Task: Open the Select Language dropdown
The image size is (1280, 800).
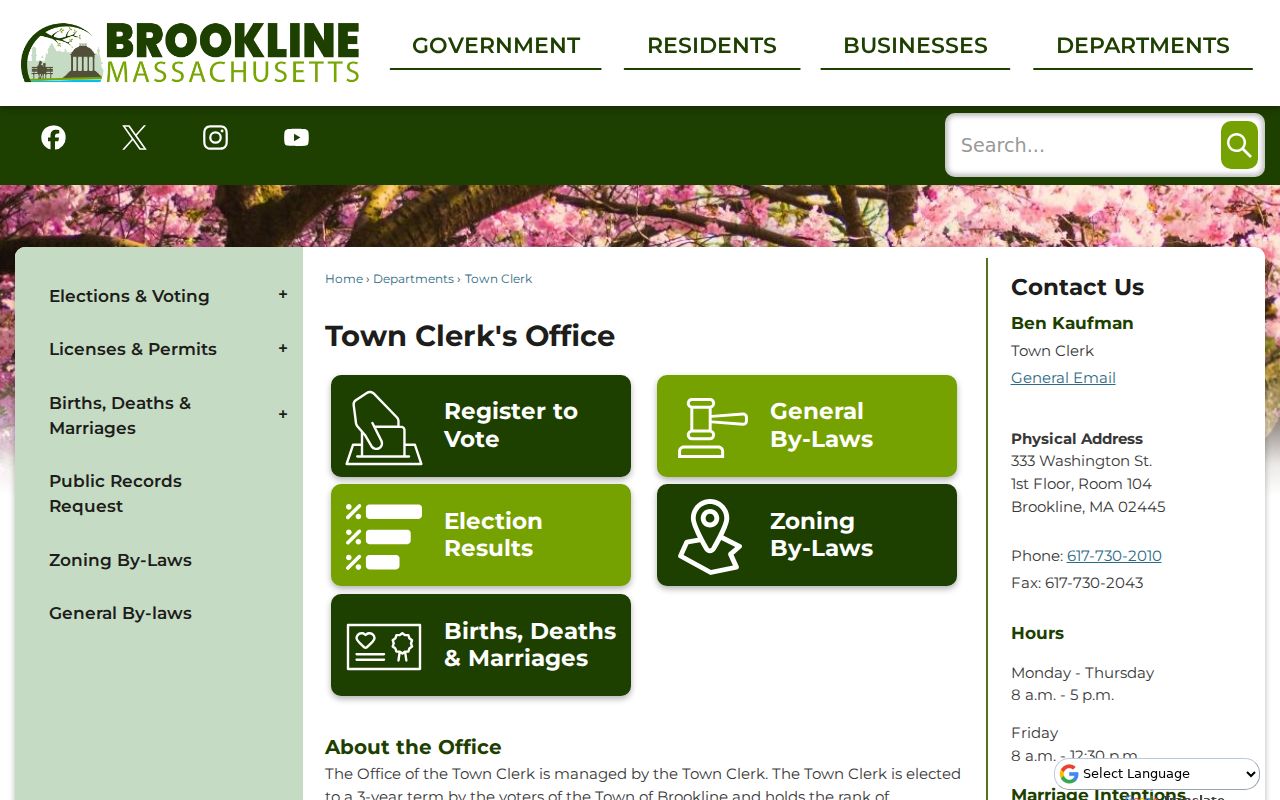Action: click(x=1158, y=774)
